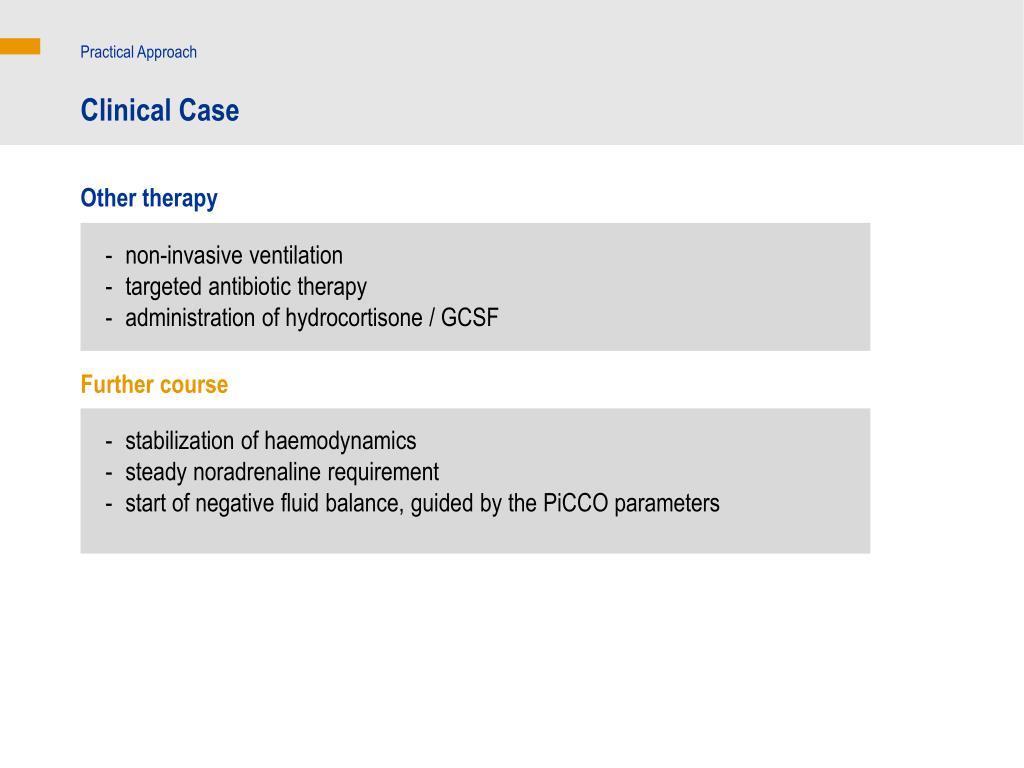The height and width of the screenshot is (768, 1024).
Task: Click the word hydrocortisone
Action: [353, 318]
